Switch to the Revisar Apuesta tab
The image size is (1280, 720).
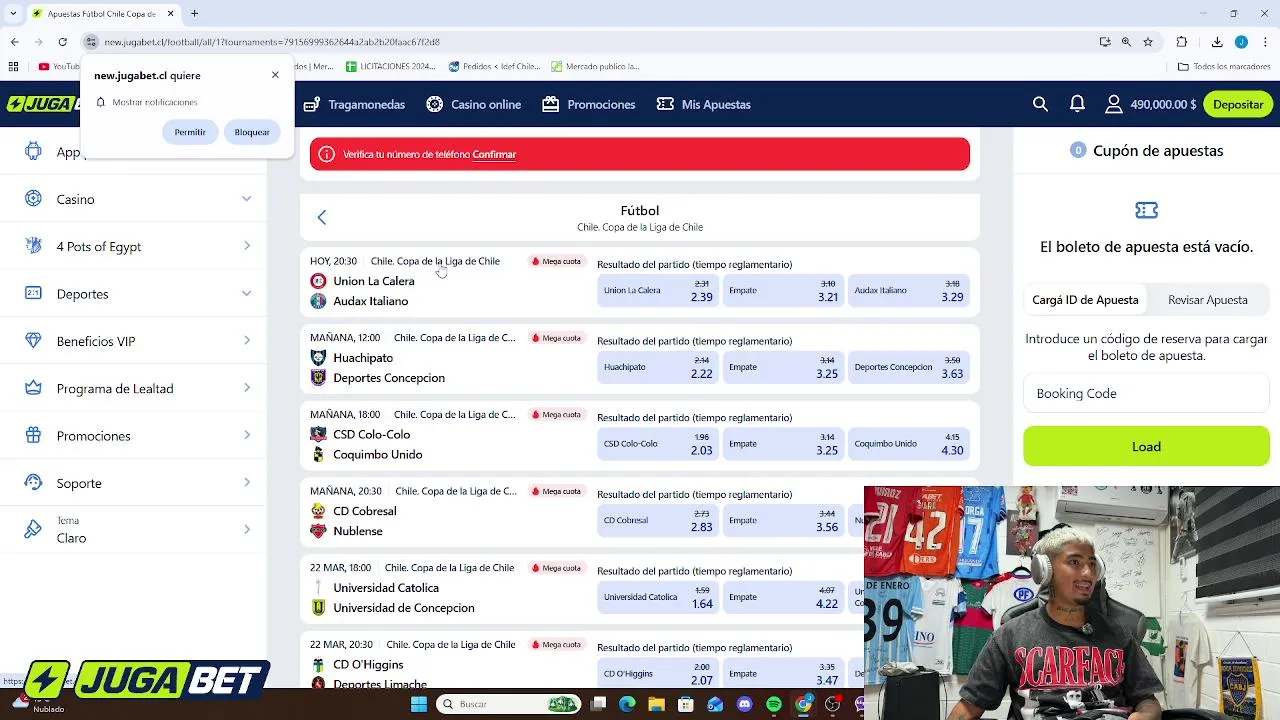pos(1208,300)
